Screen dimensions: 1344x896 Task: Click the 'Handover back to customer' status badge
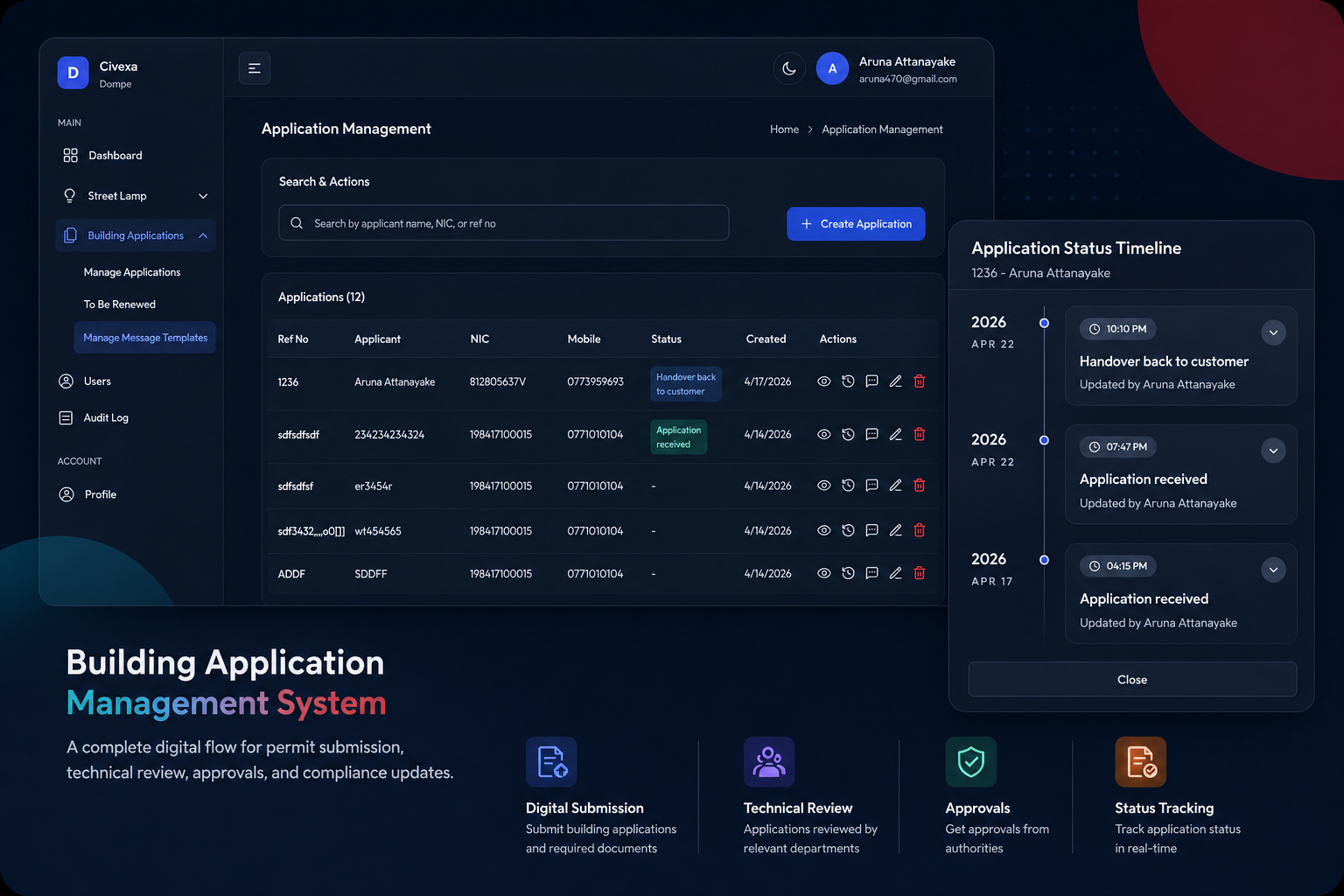tap(686, 384)
